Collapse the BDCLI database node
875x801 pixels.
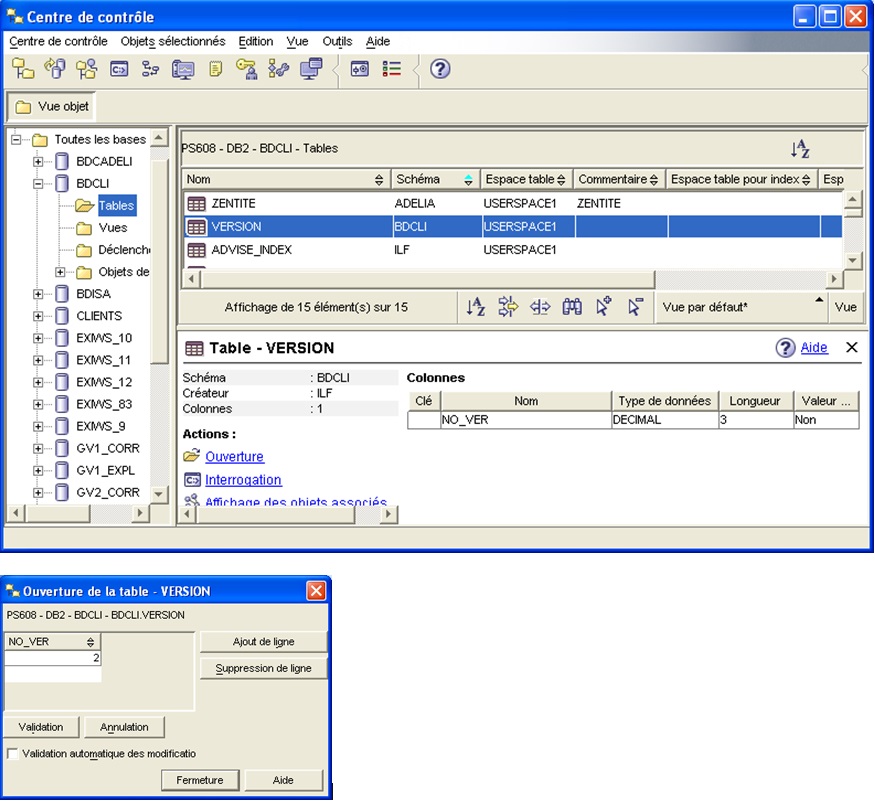(x=39, y=184)
